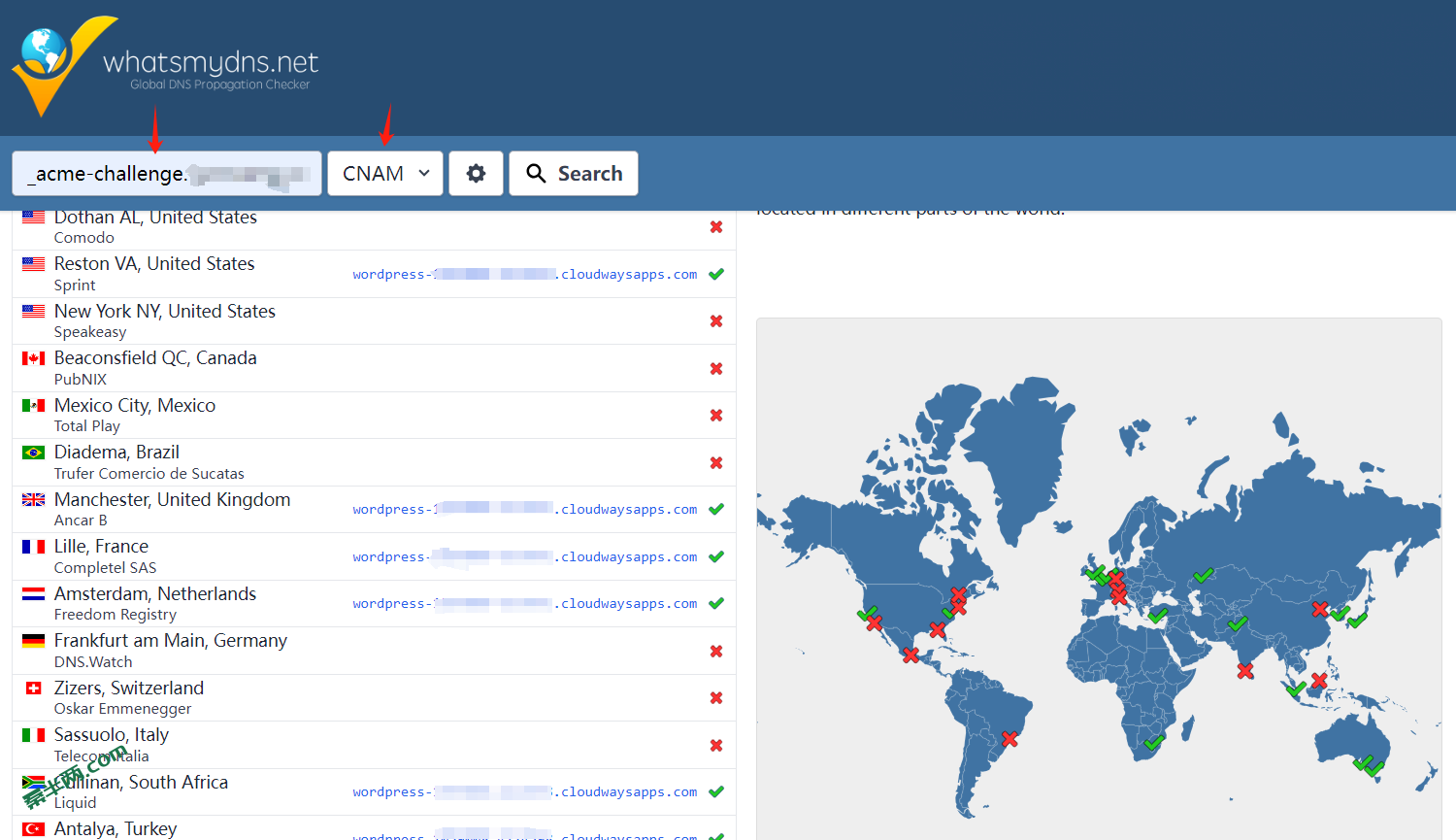This screenshot has width=1456, height=840.
Task: Click the green check for Amsterdam
Action: [716, 603]
